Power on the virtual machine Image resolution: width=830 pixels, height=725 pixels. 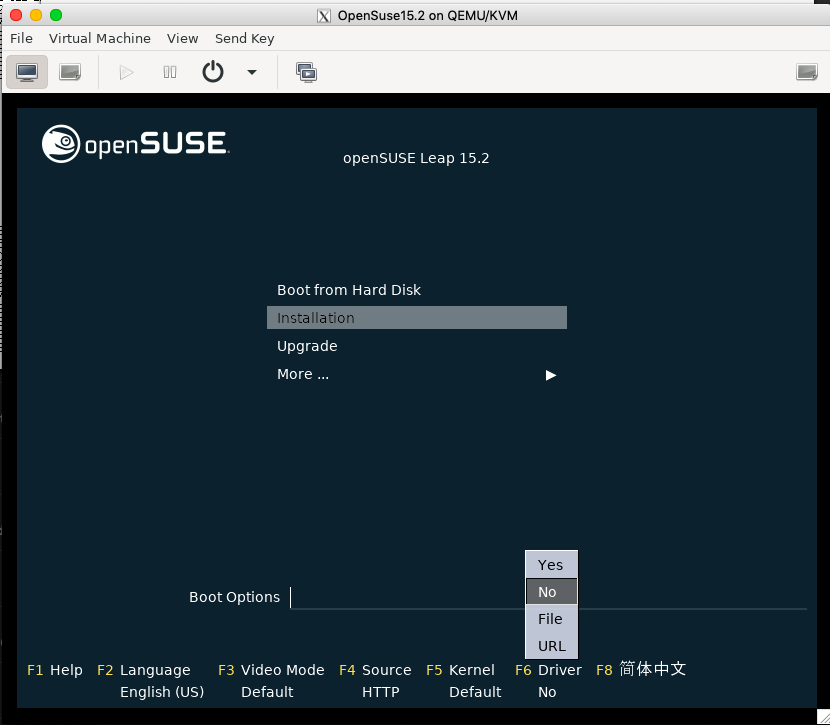point(126,72)
